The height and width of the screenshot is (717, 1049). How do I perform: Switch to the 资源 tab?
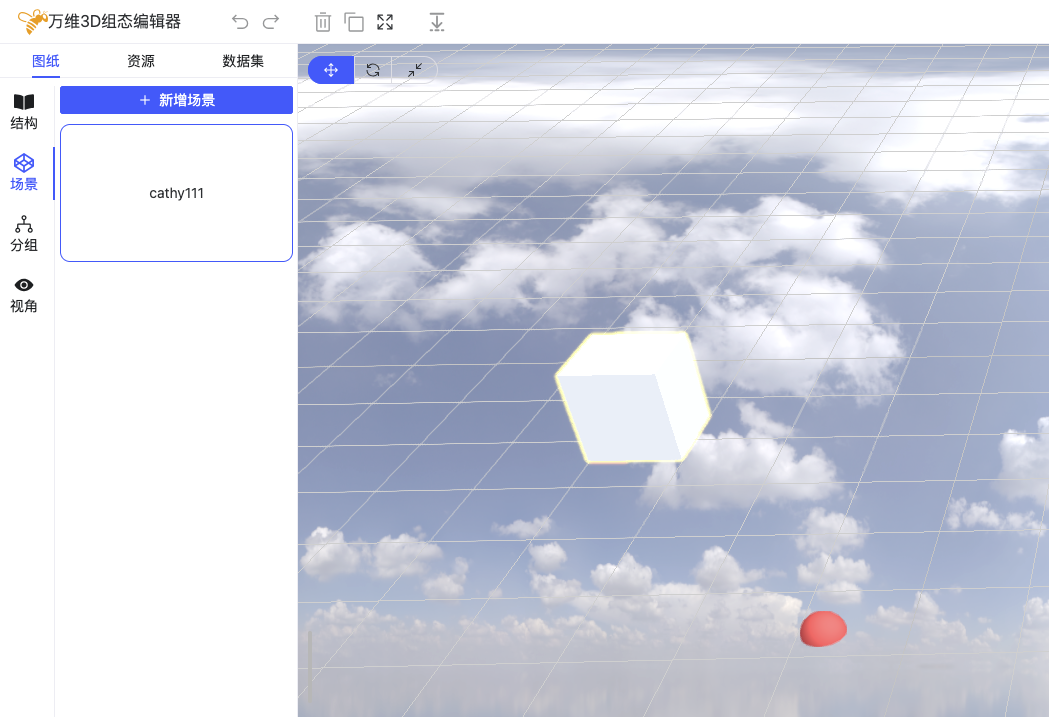[x=141, y=61]
